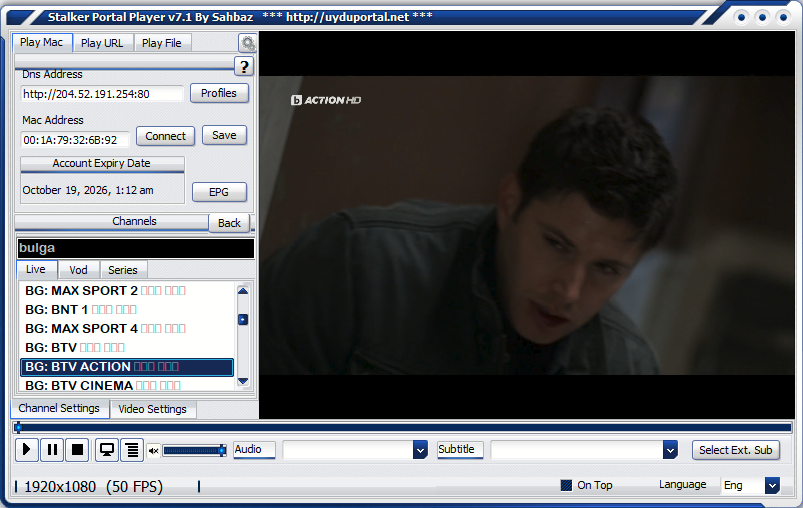The width and height of the screenshot is (803, 508).
Task: Switch to the Play URL tab
Action: pyautogui.click(x=102, y=43)
